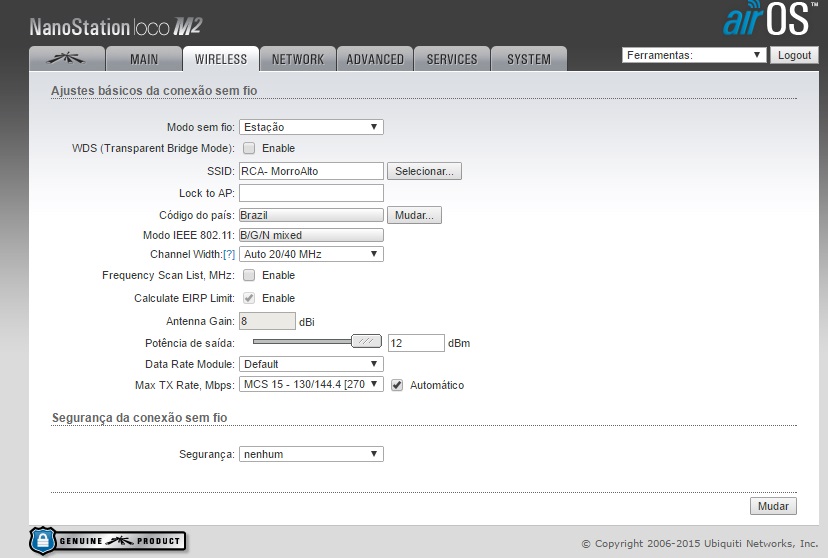Click the Ubiquiti Networks copyright text
This screenshot has width=828, height=558.
click(x=700, y=543)
